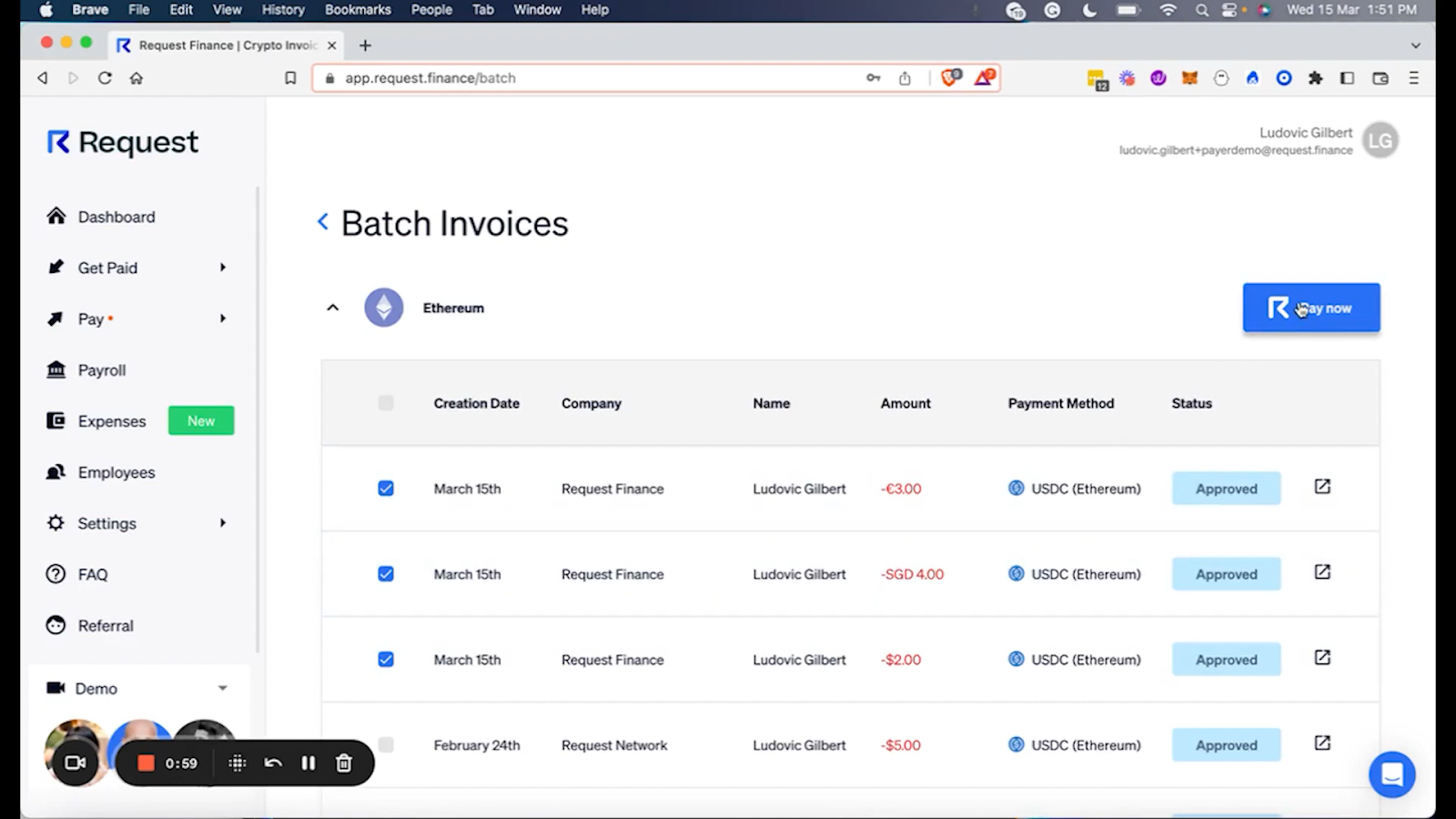Open the -€3.00 invoice in a new window
This screenshot has width=1456, height=819.
[x=1322, y=487]
